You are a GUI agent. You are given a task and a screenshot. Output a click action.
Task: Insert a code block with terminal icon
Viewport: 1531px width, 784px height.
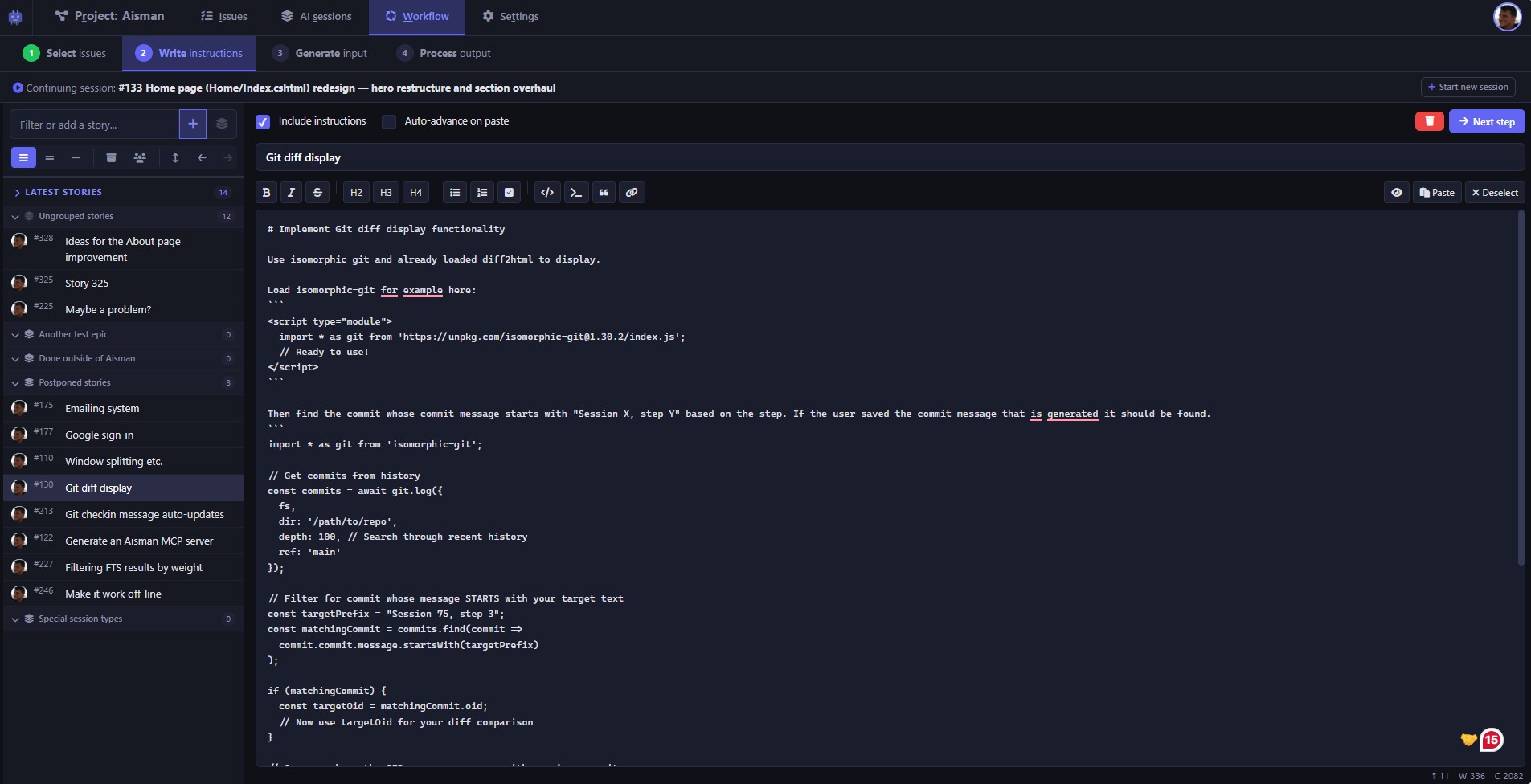coord(575,193)
